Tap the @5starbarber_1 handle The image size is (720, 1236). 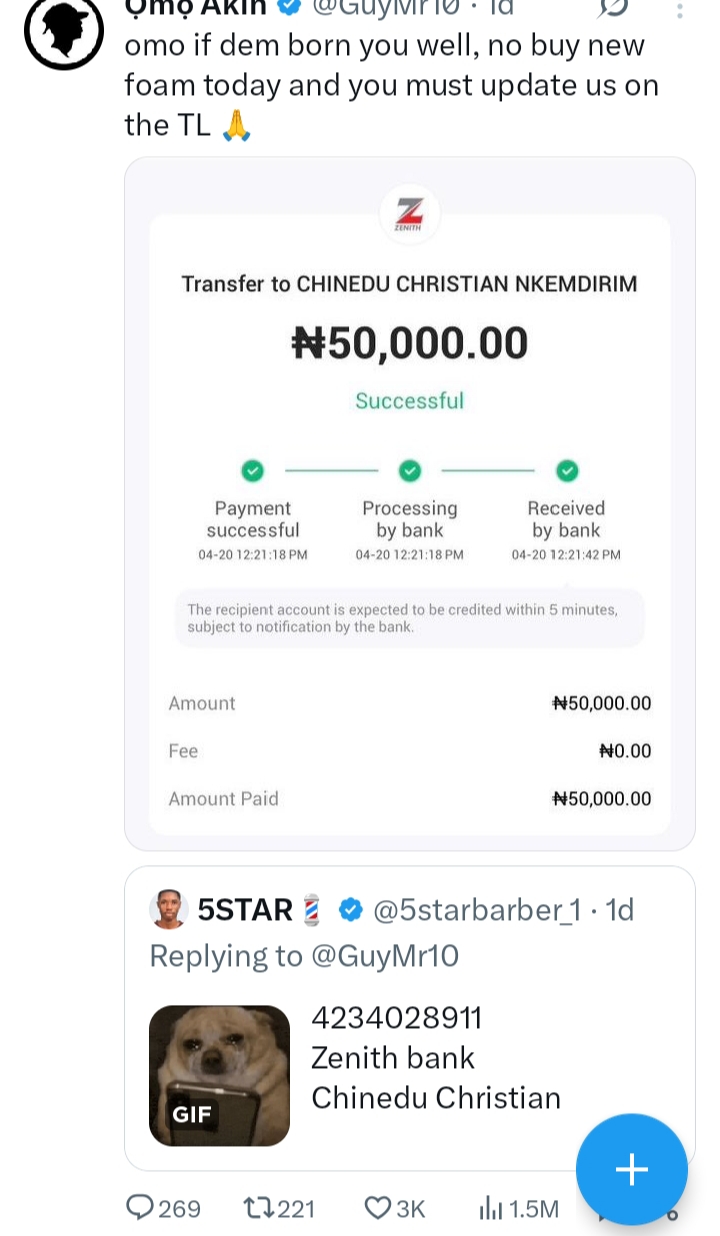point(476,910)
